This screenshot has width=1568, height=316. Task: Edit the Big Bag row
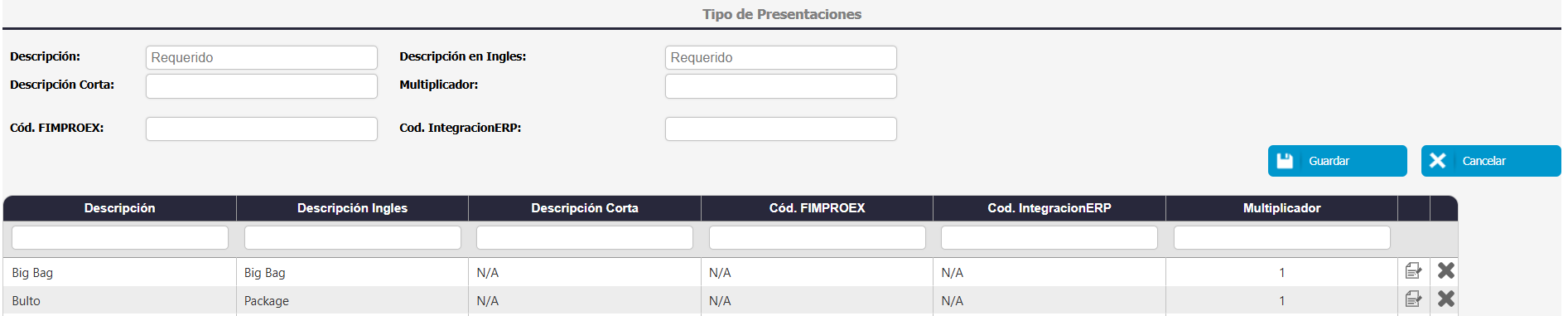pyautogui.click(x=1413, y=271)
